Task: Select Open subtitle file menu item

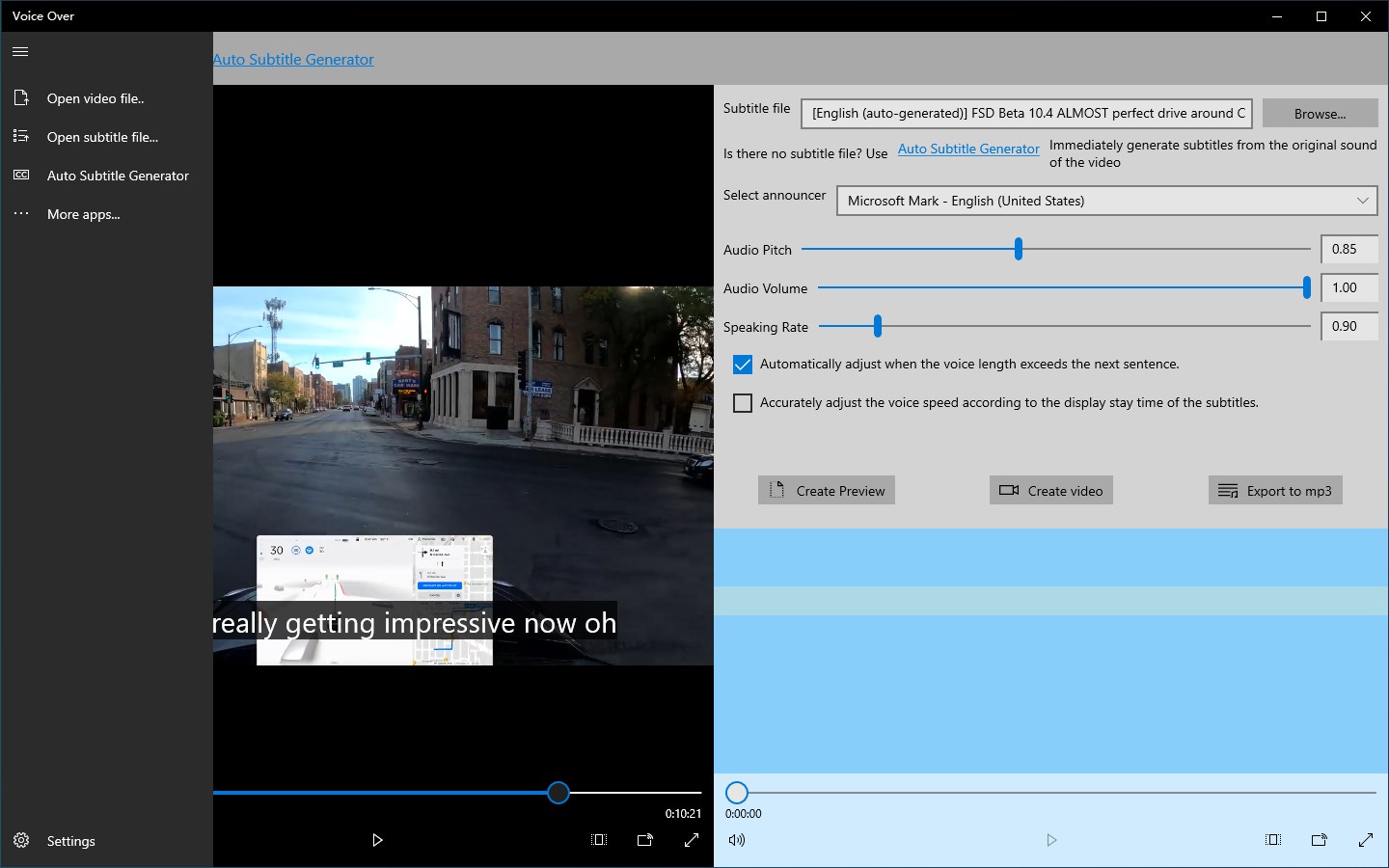Action: pos(102,137)
